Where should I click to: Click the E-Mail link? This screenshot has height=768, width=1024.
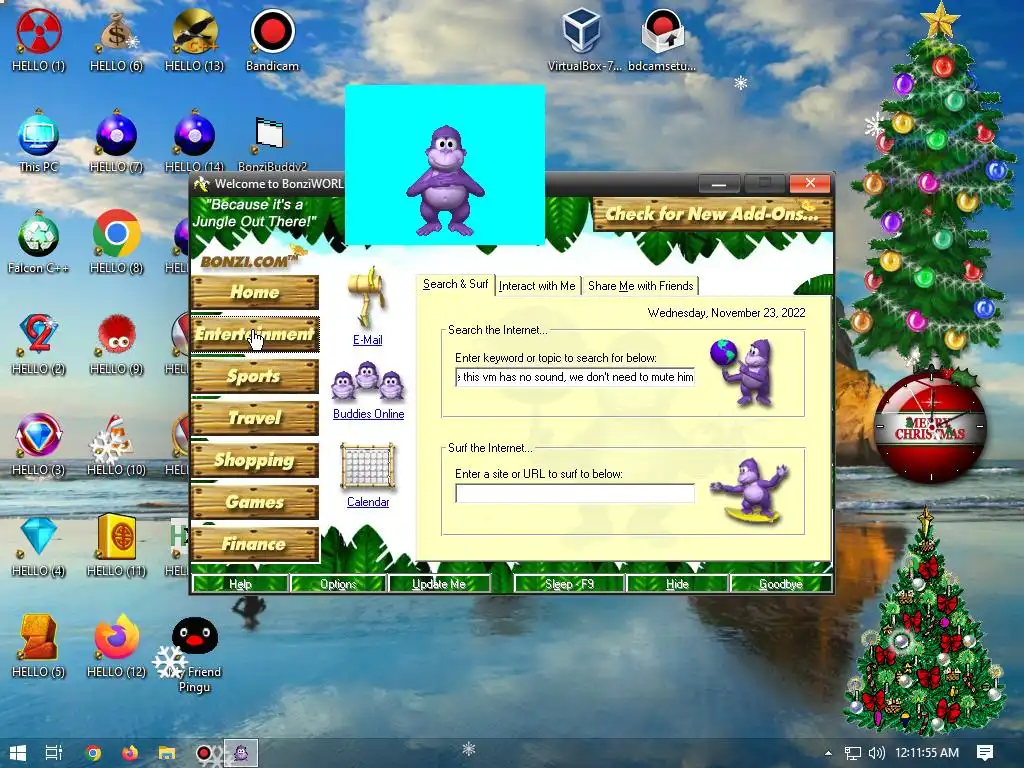coord(368,340)
